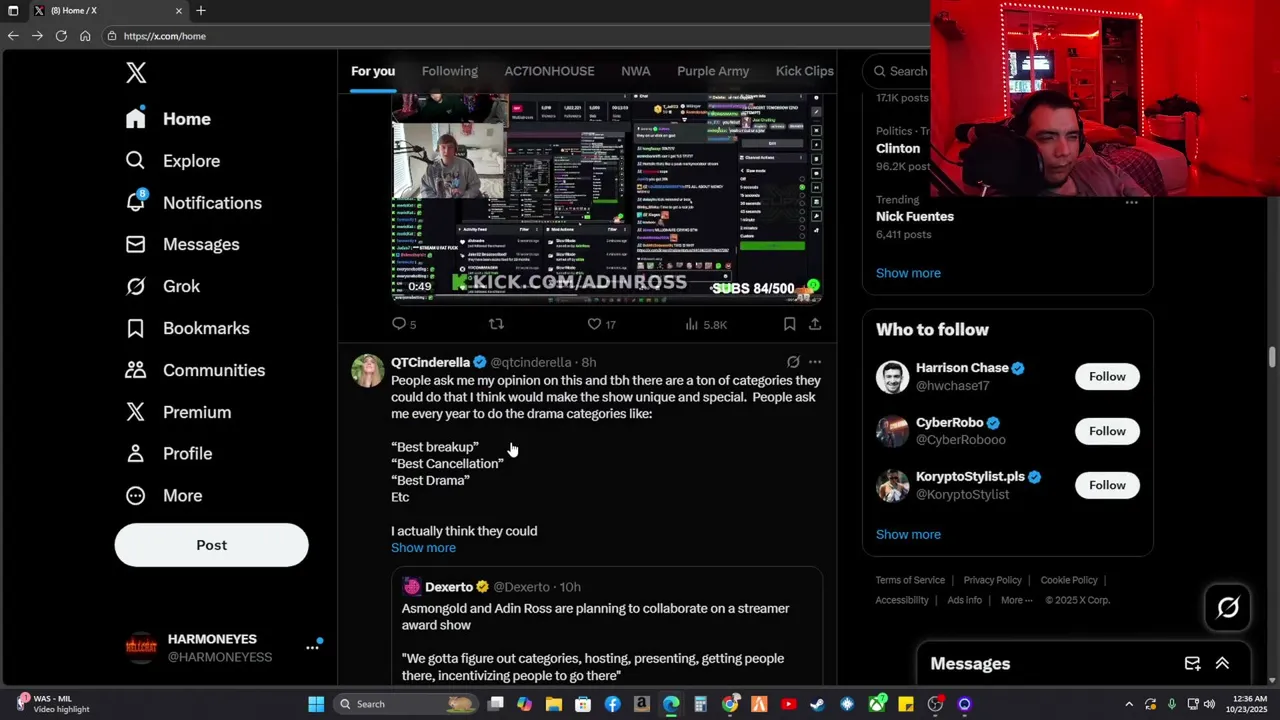Expand QTCinderella post with Show more
This screenshot has width=1280, height=720.
[x=423, y=548]
